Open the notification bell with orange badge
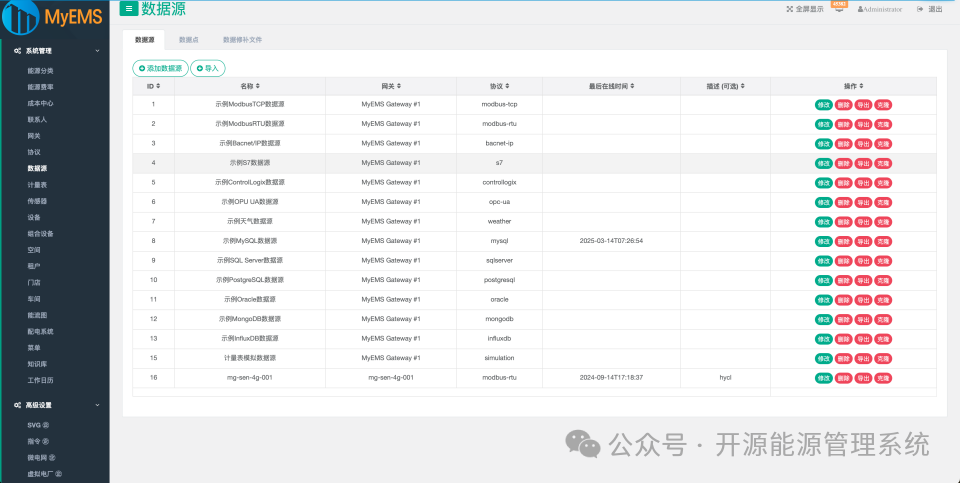Viewport: 960px width, 483px height. 839,8
